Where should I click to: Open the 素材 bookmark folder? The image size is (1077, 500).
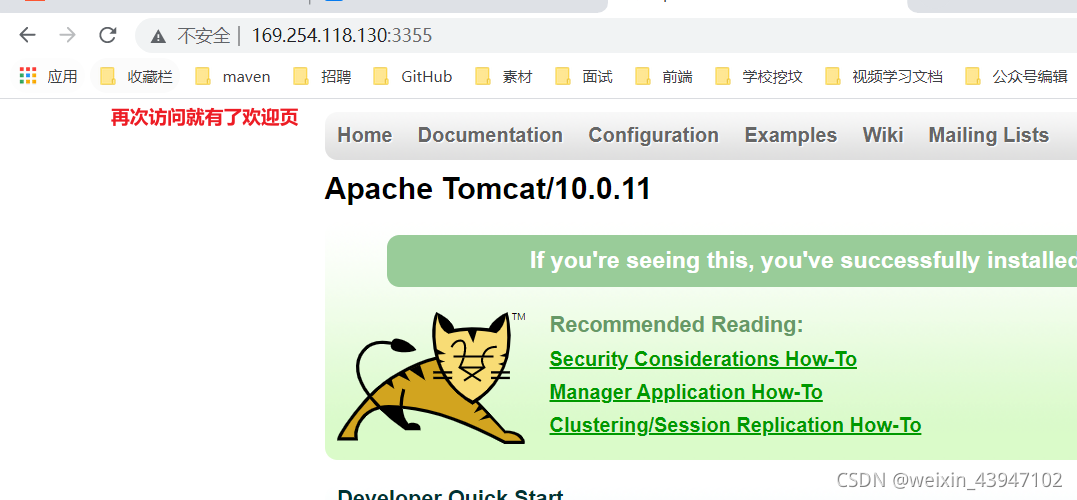[x=503, y=76]
